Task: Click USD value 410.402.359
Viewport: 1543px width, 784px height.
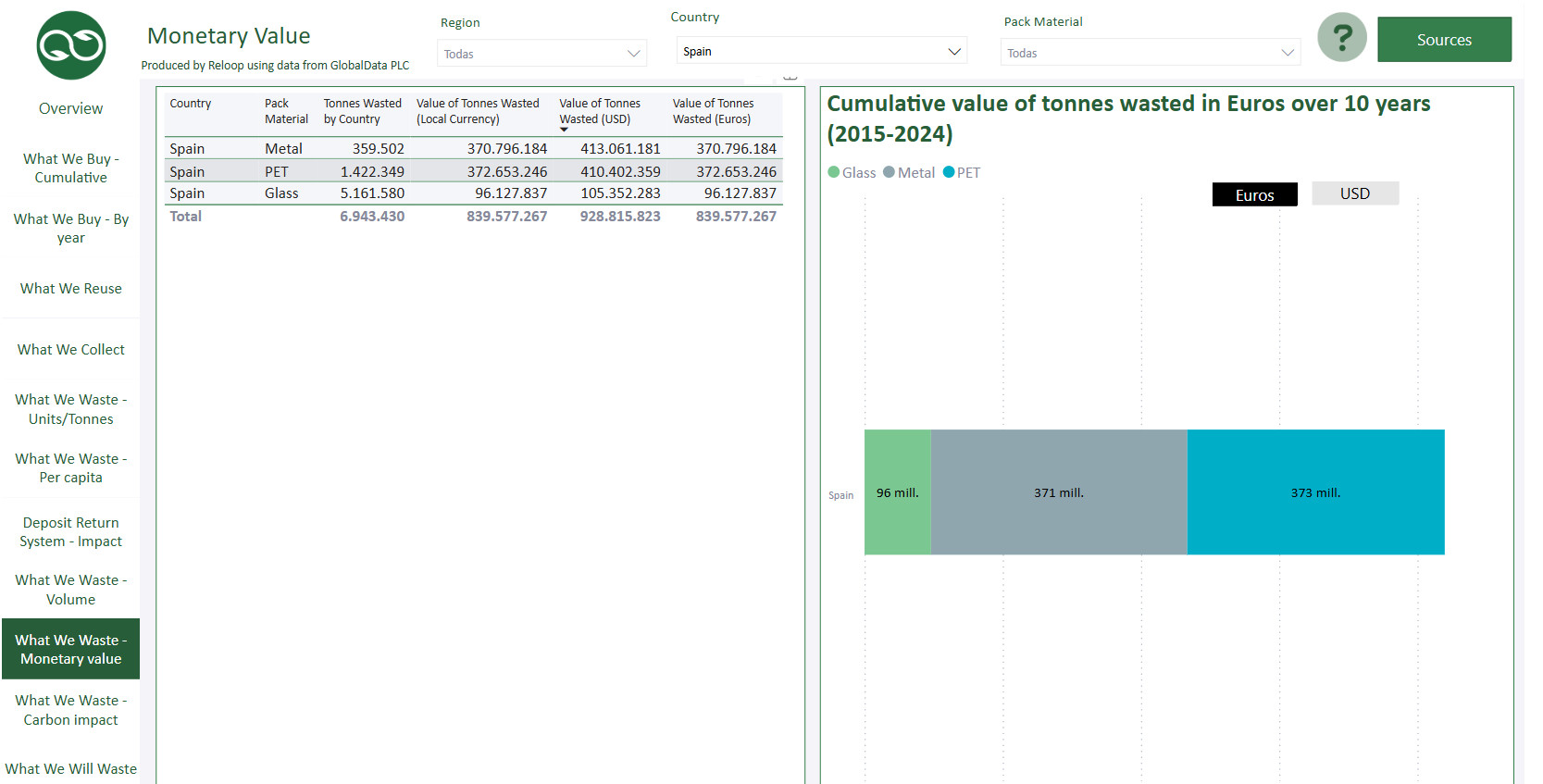Action: click(x=620, y=171)
